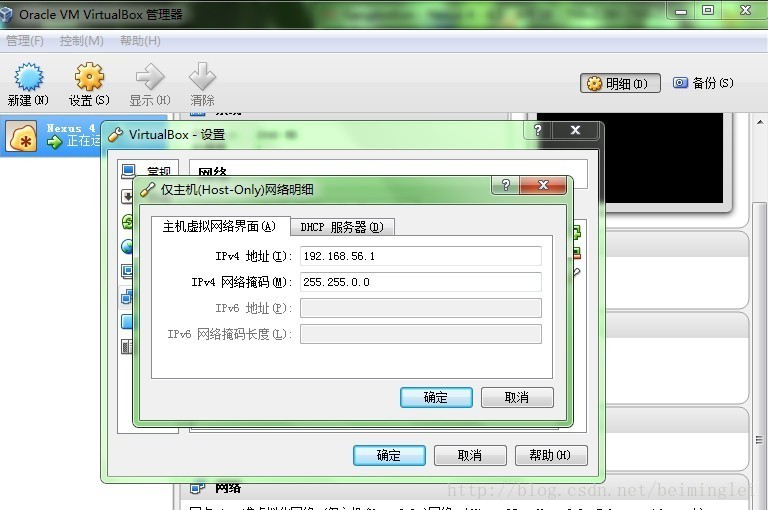Click the 网络 section header at bottom
Viewport: 768px width, 510px height.
(x=228, y=488)
